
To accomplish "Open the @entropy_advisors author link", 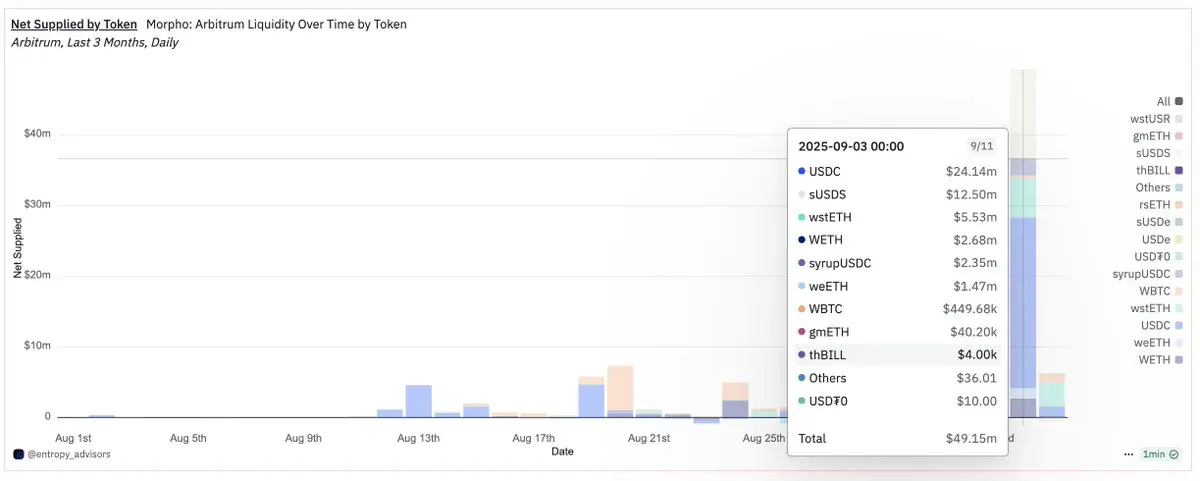I will coord(69,454).
